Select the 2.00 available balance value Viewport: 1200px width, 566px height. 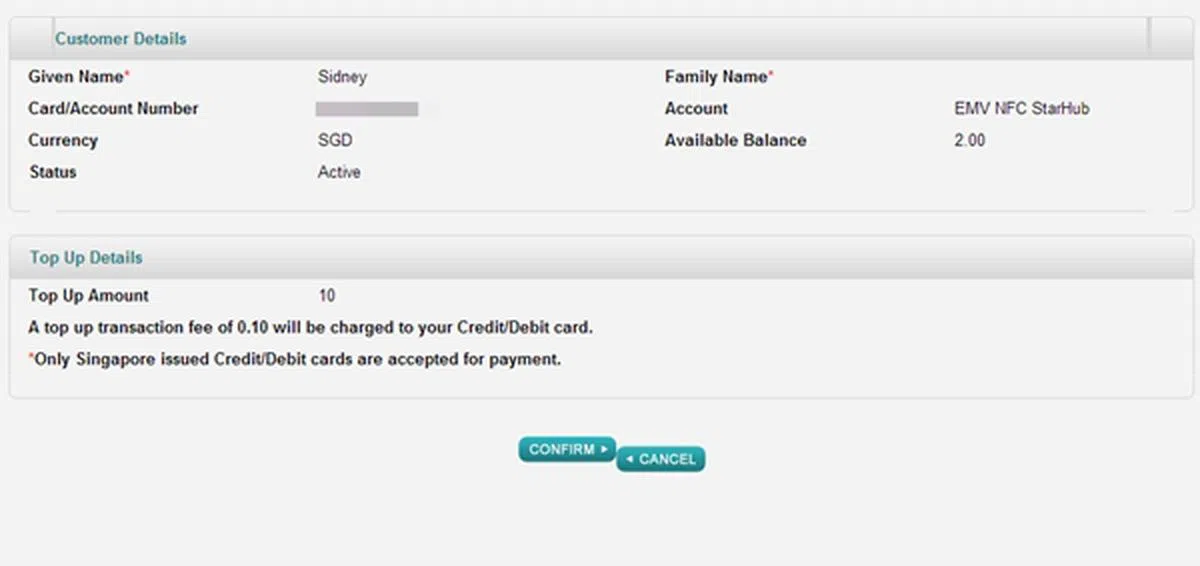coord(969,141)
